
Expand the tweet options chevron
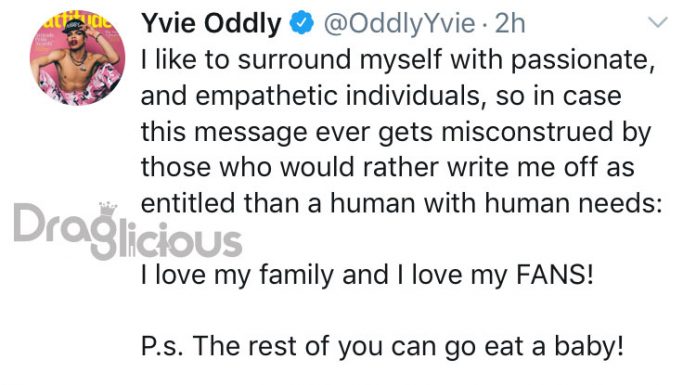click(658, 22)
